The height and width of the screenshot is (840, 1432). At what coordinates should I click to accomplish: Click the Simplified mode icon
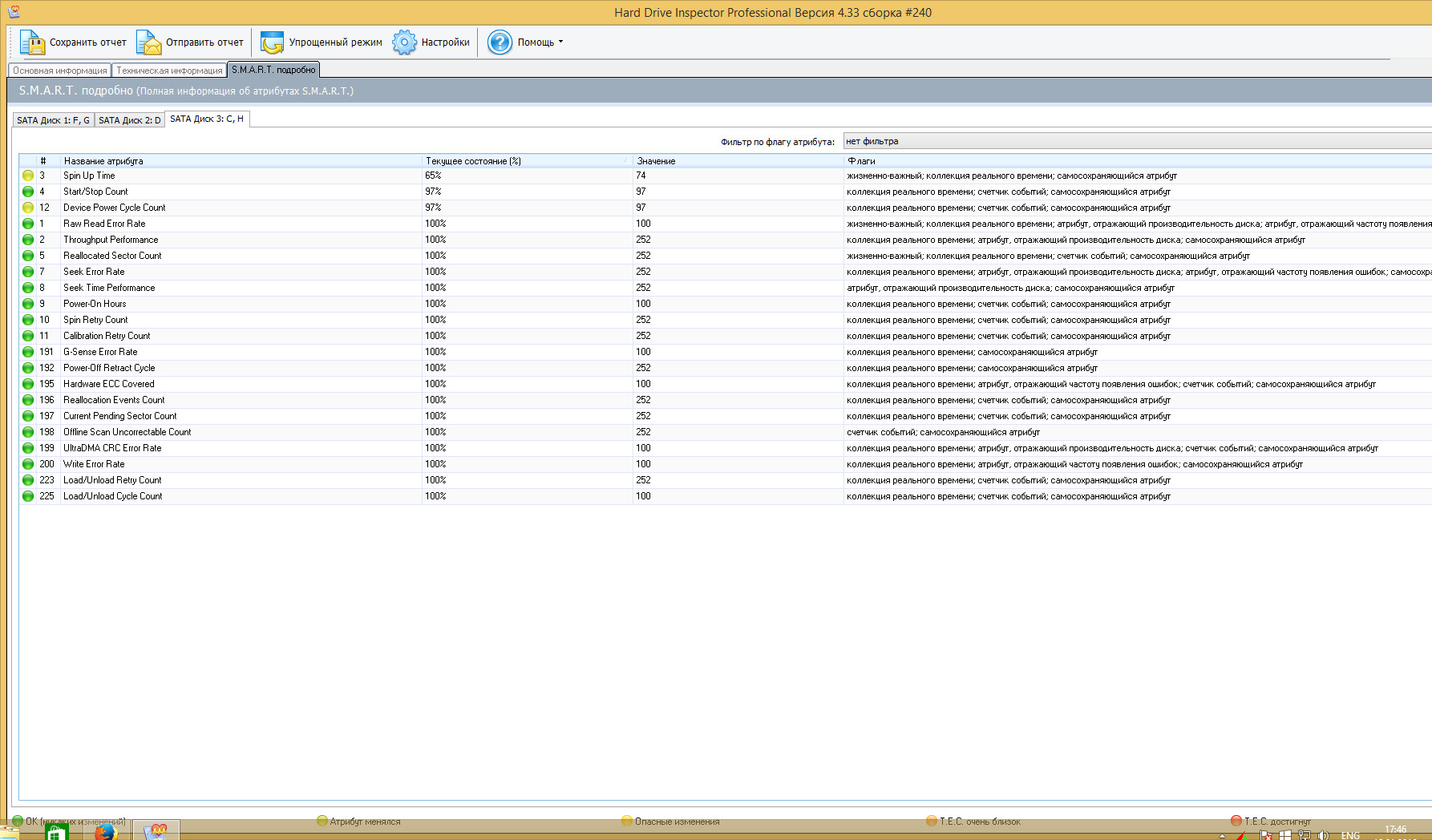(272, 42)
